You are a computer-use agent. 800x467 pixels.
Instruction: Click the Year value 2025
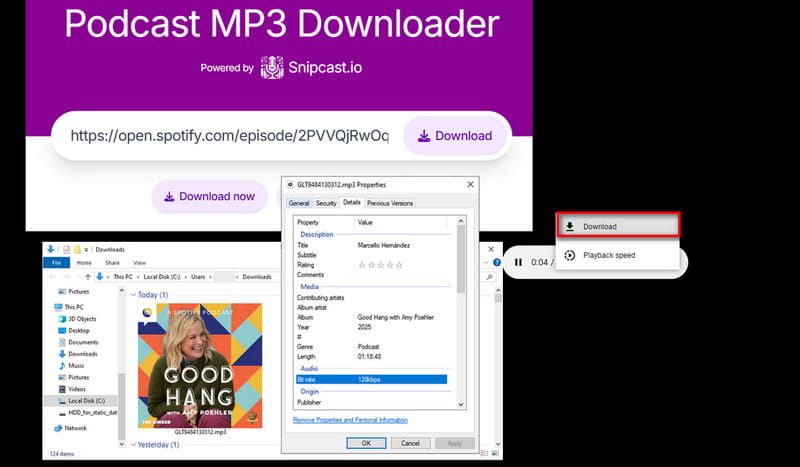click(365, 327)
